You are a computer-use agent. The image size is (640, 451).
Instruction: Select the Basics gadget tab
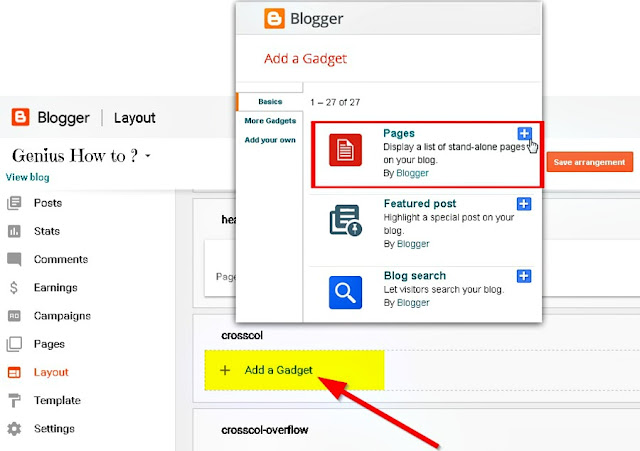(270, 102)
